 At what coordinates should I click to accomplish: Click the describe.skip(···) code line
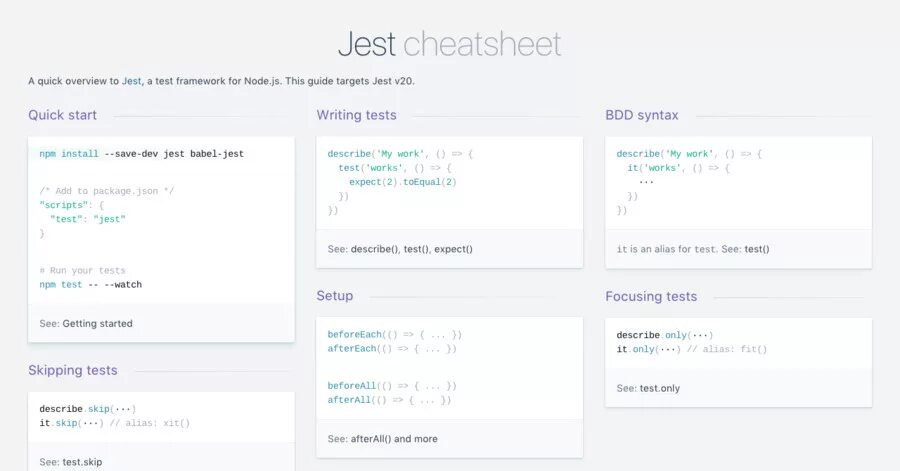click(x=88, y=409)
